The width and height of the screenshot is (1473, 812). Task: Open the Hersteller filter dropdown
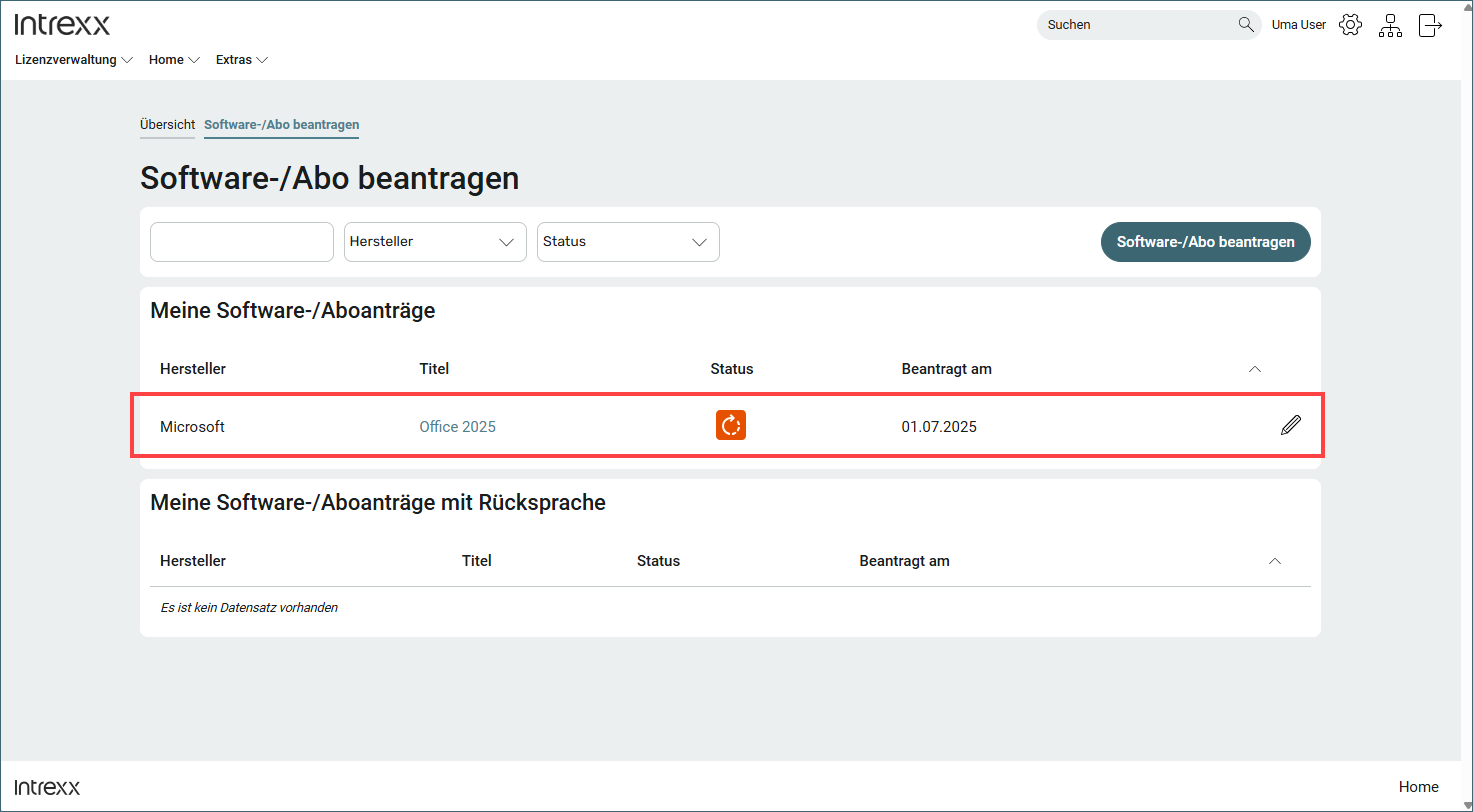point(435,242)
